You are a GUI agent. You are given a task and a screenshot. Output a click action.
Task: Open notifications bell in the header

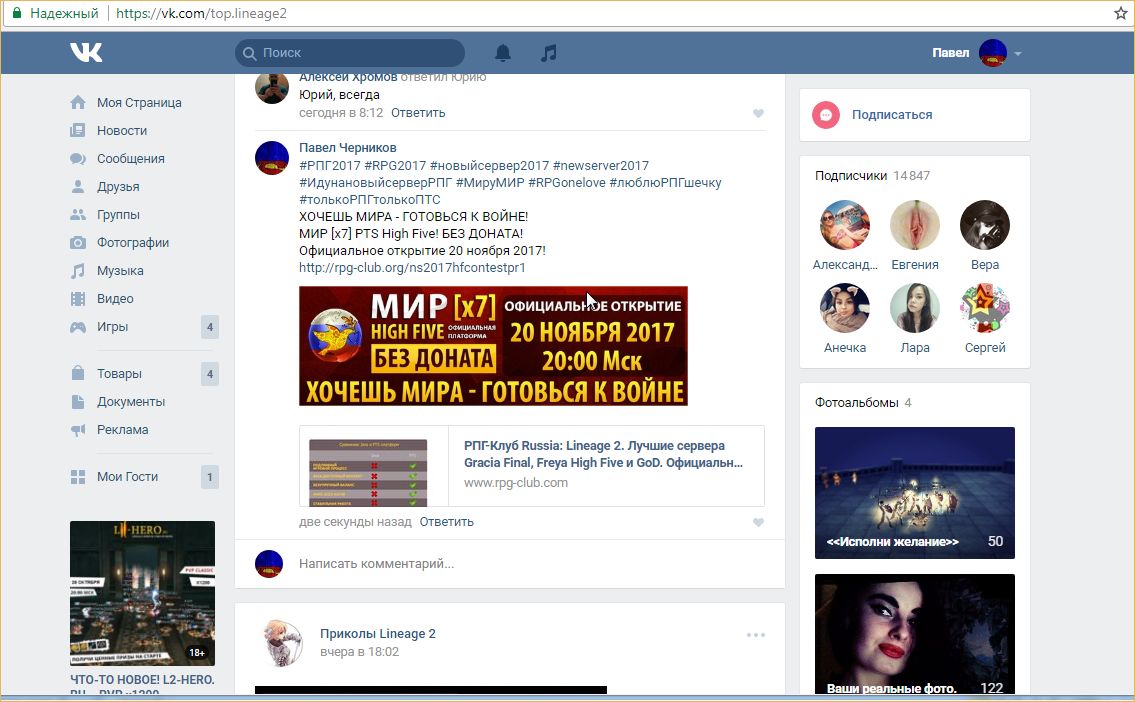[x=503, y=53]
